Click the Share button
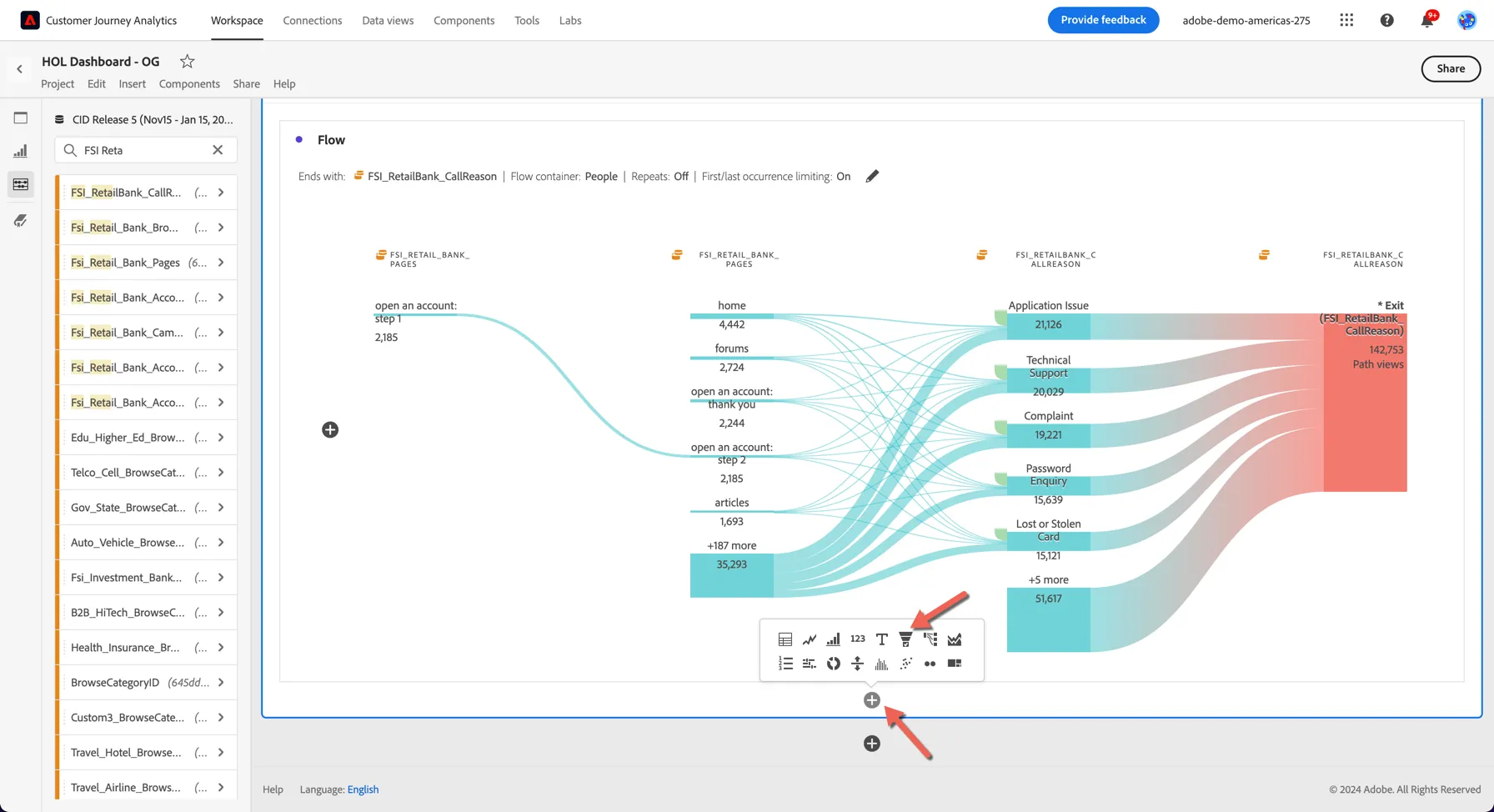The height and width of the screenshot is (812, 1494). point(1451,68)
